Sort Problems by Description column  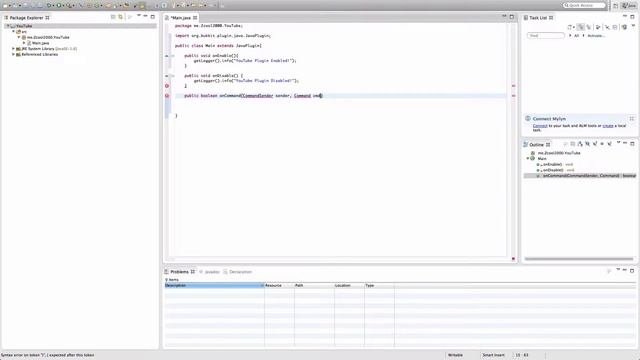point(214,285)
